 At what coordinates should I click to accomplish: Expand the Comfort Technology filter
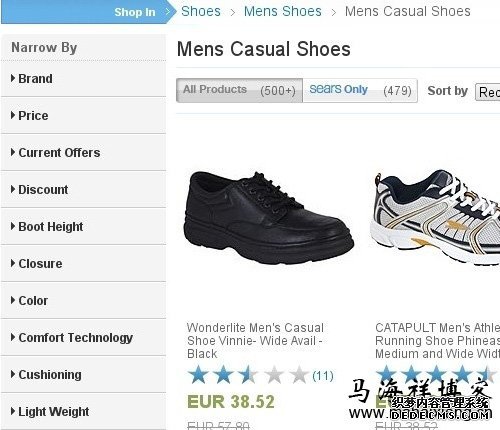point(83,338)
